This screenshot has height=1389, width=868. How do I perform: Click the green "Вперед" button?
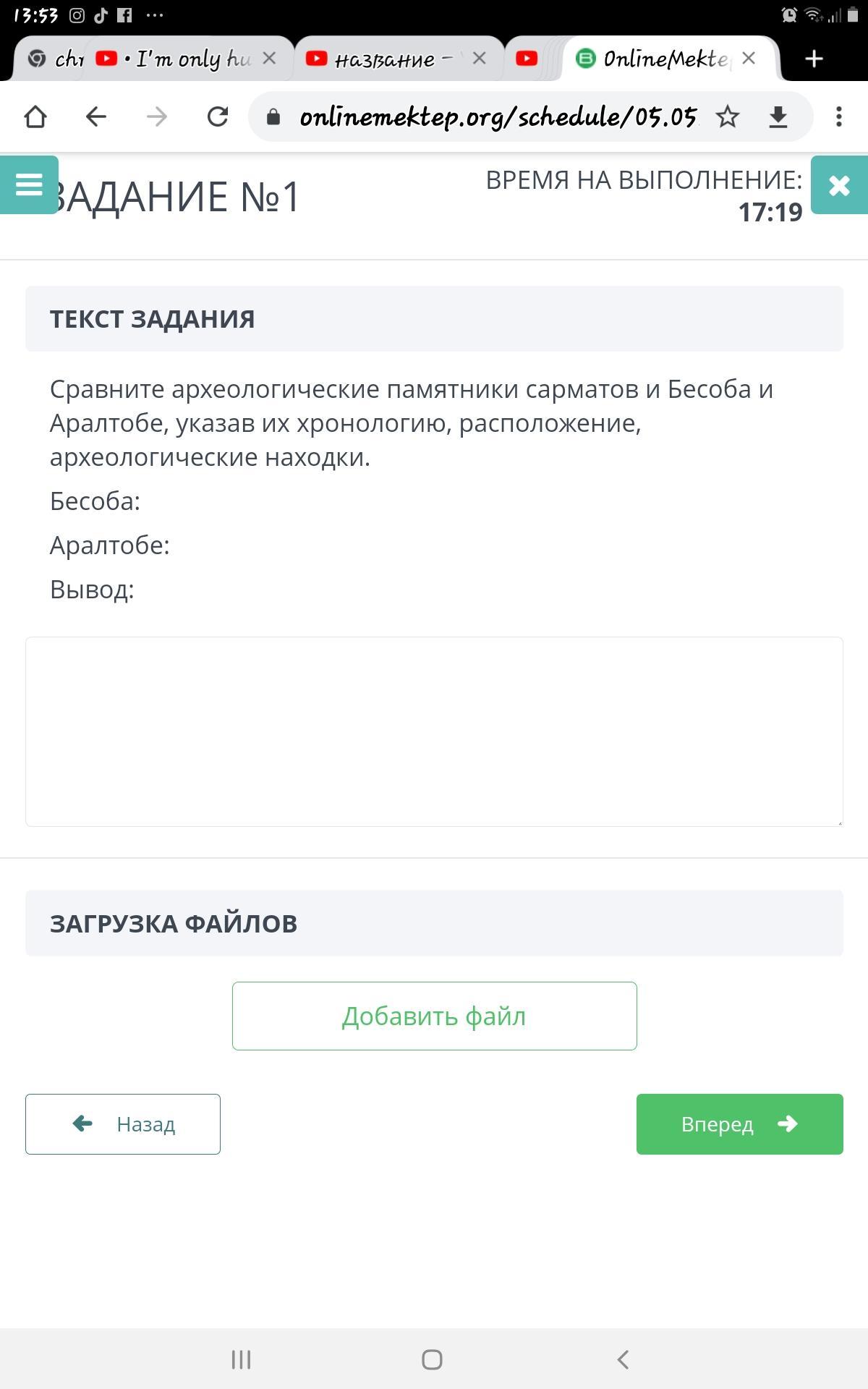[x=739, y=1124]
